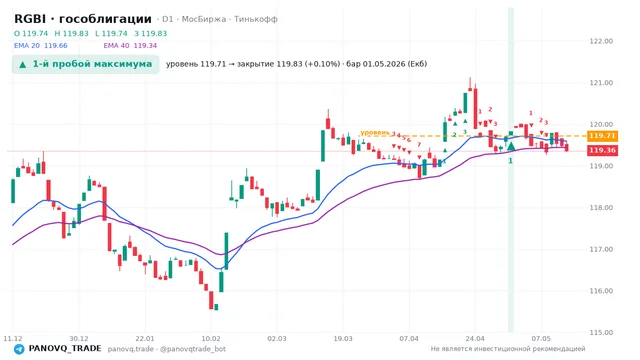Click the '115.00' price axis label

[x=601, y=333]
